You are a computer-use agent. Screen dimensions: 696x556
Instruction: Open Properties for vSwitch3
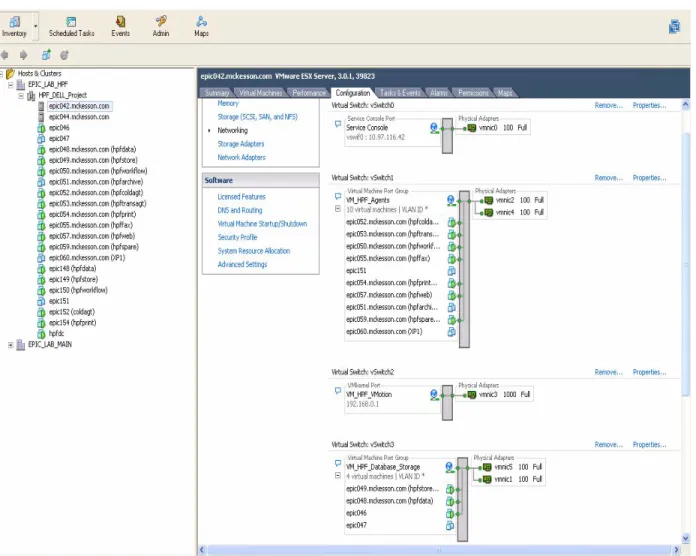tap(649, 444)
